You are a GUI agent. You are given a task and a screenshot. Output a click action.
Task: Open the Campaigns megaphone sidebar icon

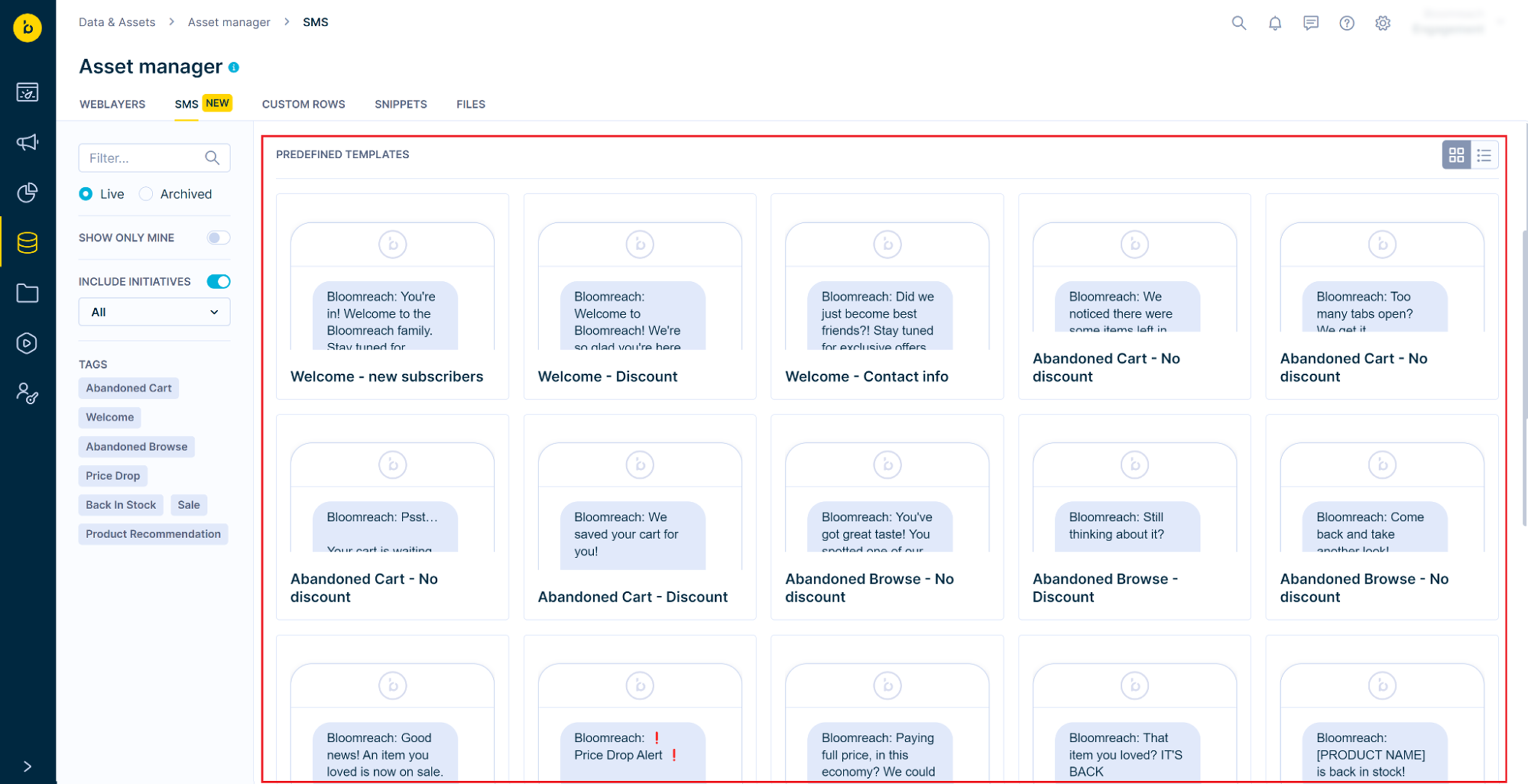[x=27, y=143]
